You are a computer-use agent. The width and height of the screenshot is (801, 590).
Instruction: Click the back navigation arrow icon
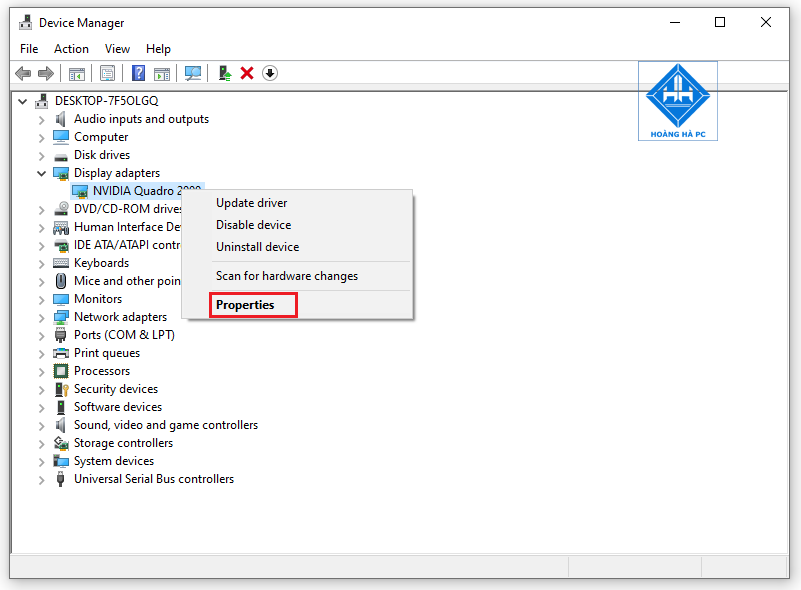tap(22, 72)
